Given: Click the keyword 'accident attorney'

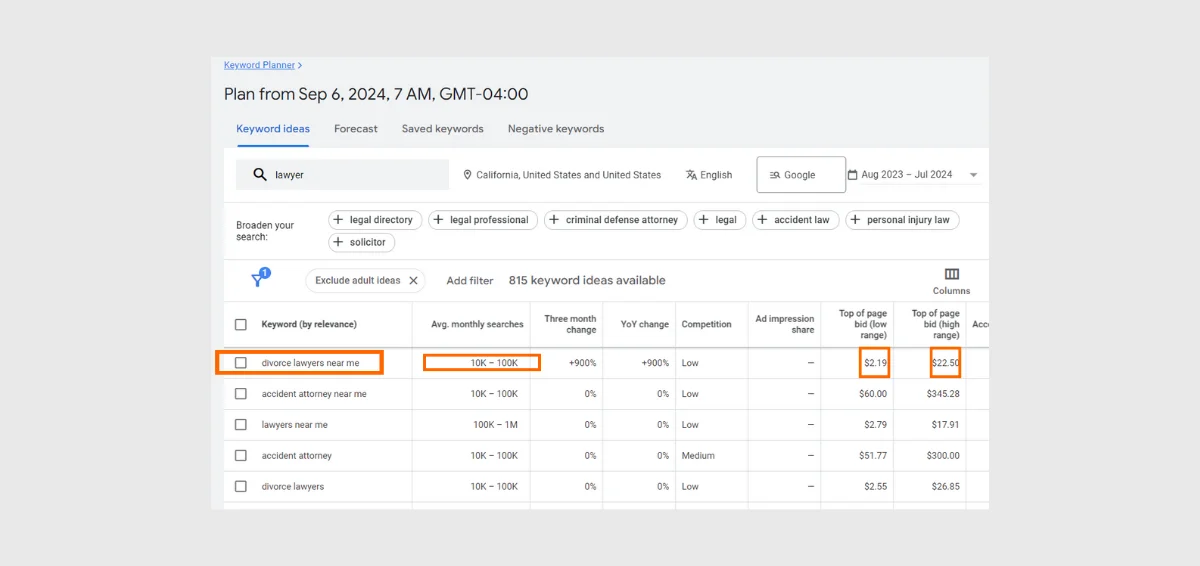Looking at the screenshot, I should pyautogui.click(x=297, y=456).
